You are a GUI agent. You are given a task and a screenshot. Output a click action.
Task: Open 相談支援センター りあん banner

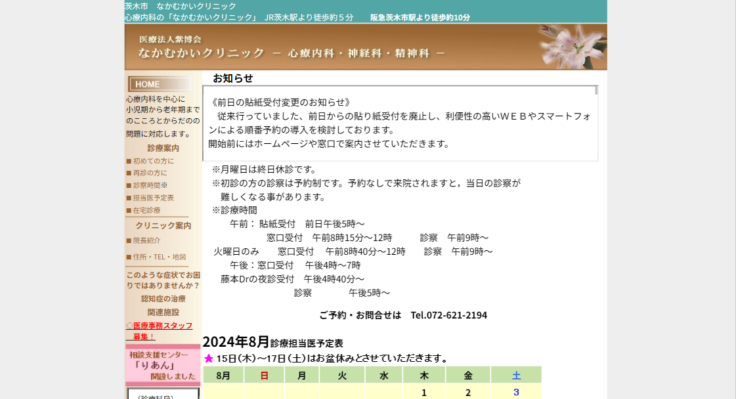pos(163,366)
